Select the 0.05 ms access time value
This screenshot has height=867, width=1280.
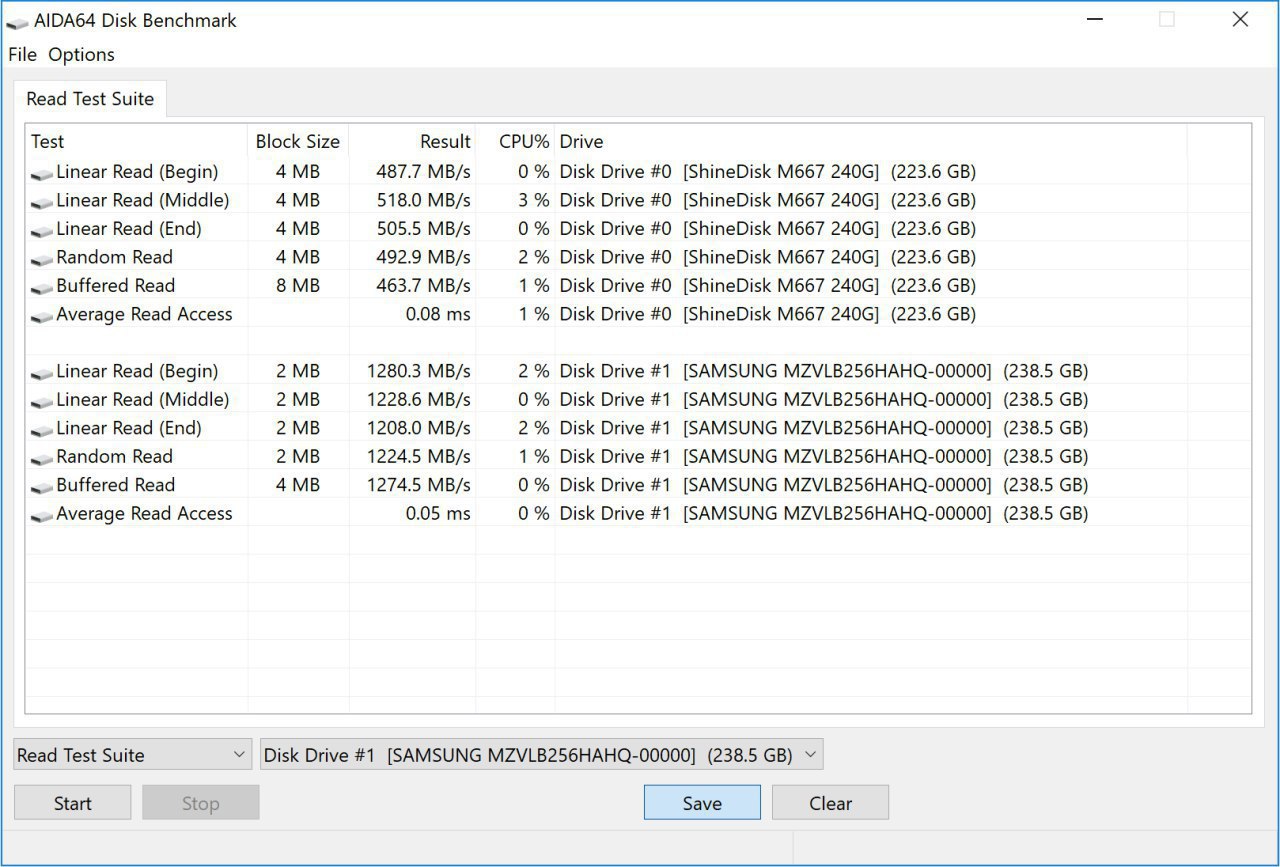438,513
